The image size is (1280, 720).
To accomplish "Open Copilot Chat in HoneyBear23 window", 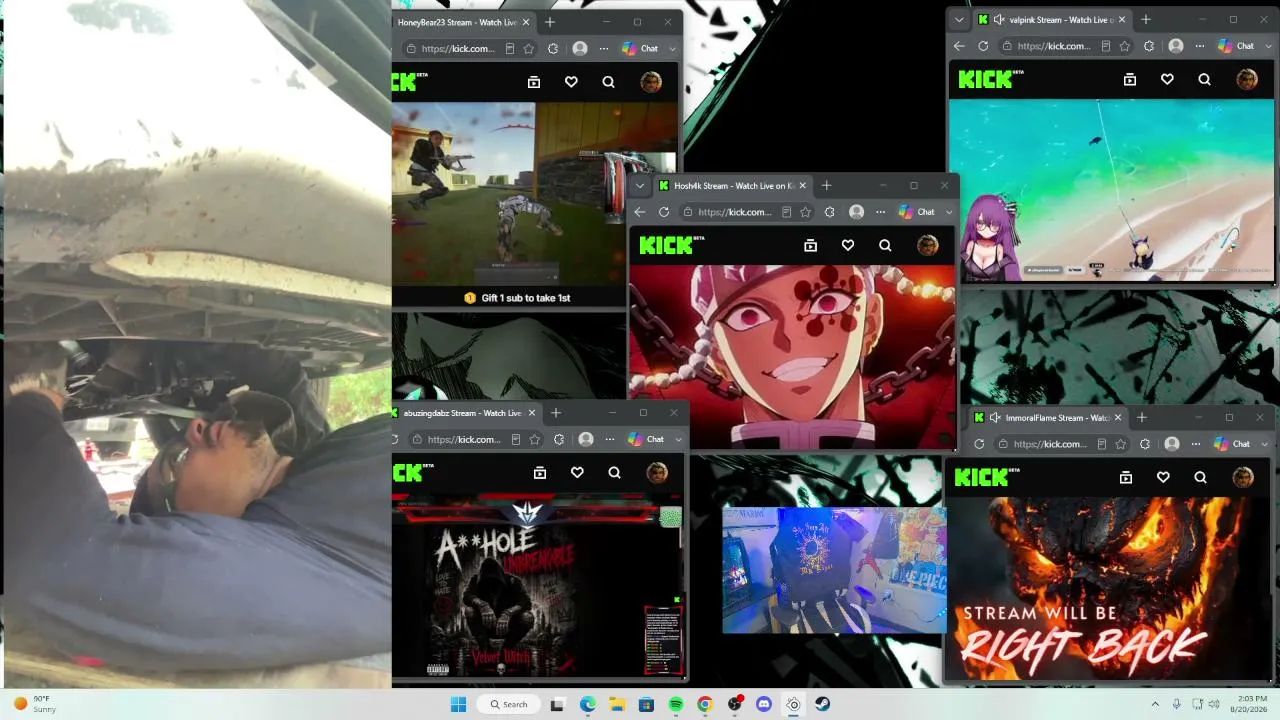I will click(640, 48).
